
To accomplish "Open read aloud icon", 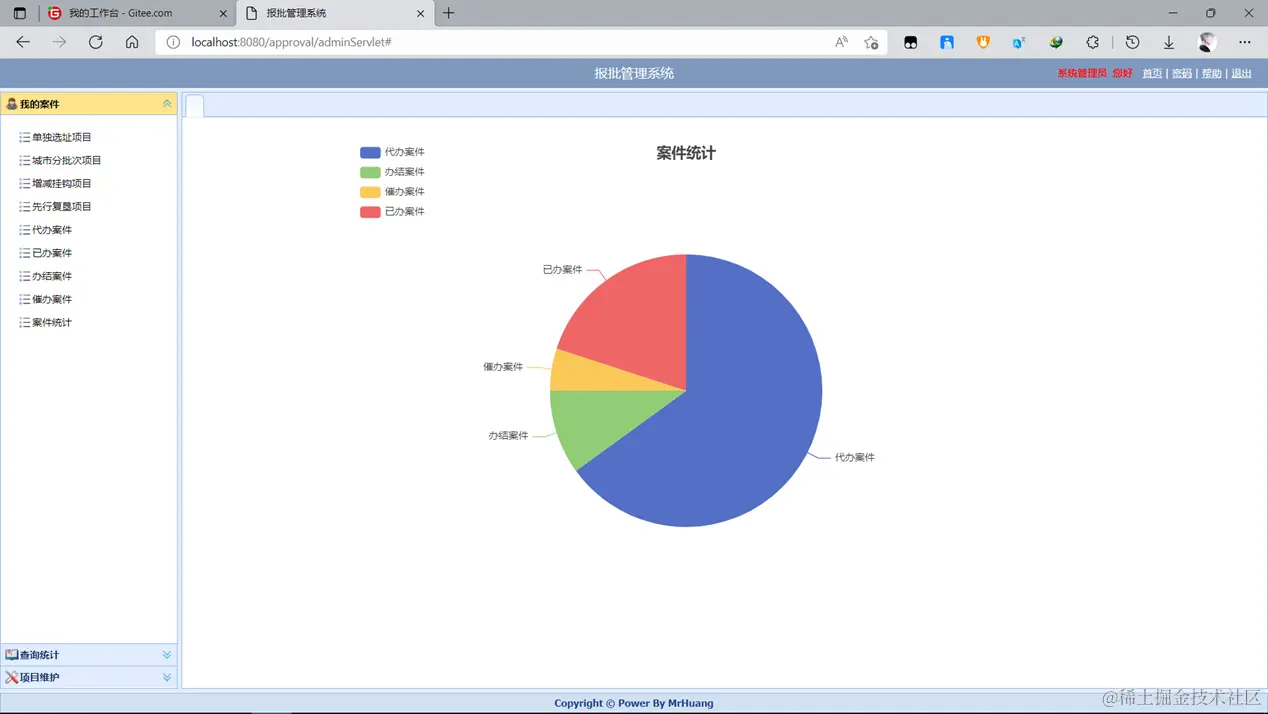I will (841, 42).
